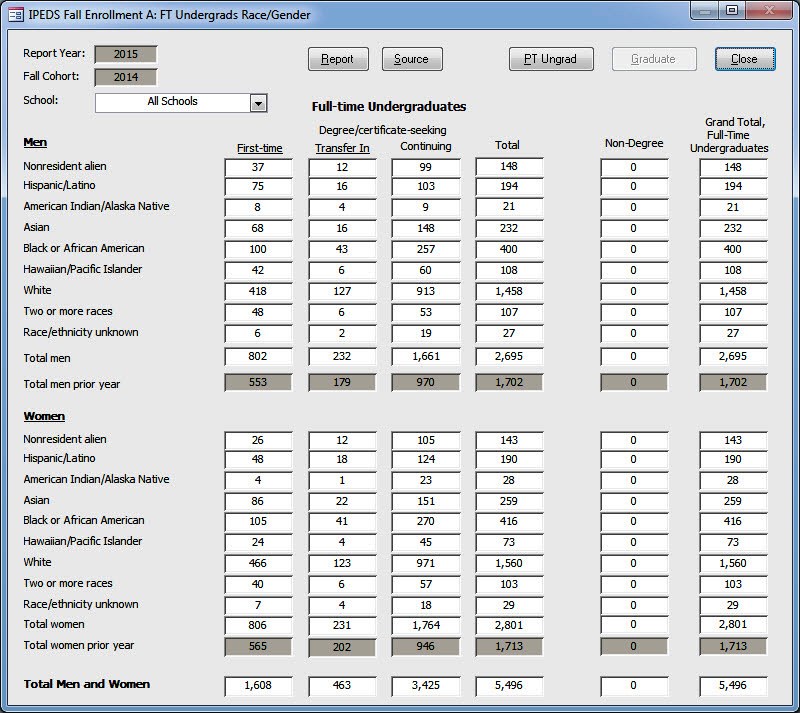Select Men Nonresident alien Non-Degree field

click(634, 167)
